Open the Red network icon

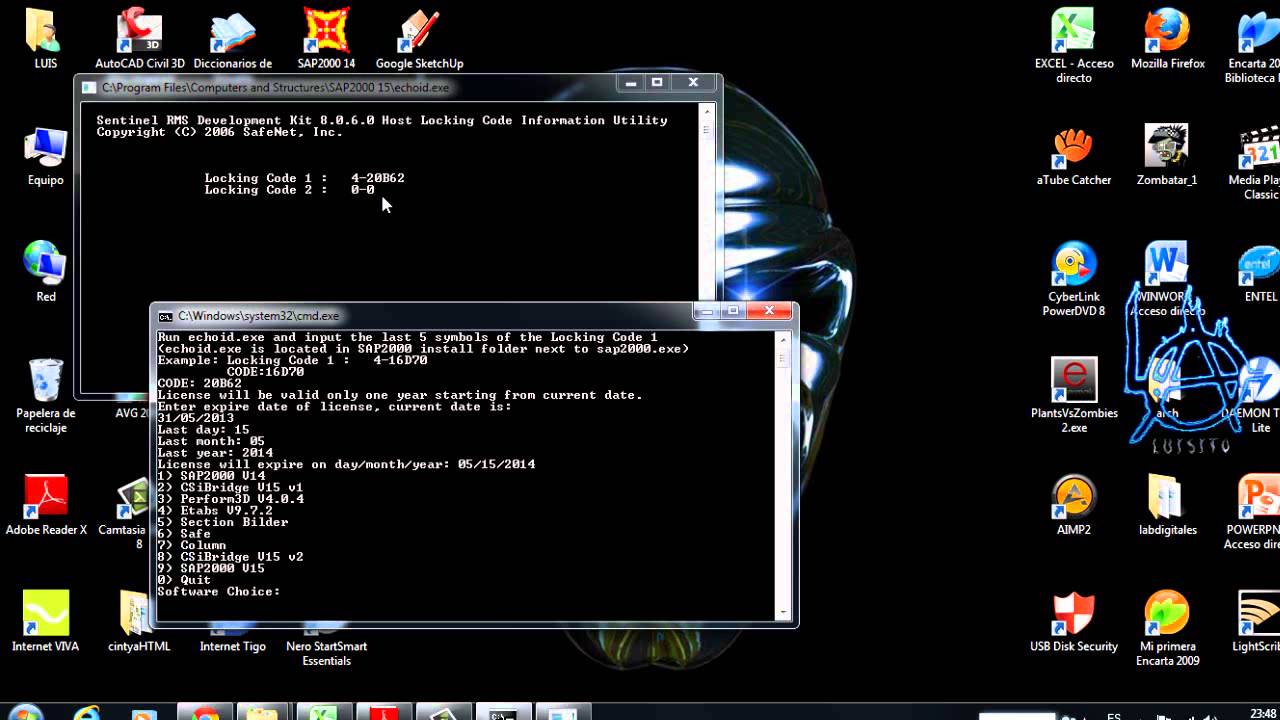45,272
